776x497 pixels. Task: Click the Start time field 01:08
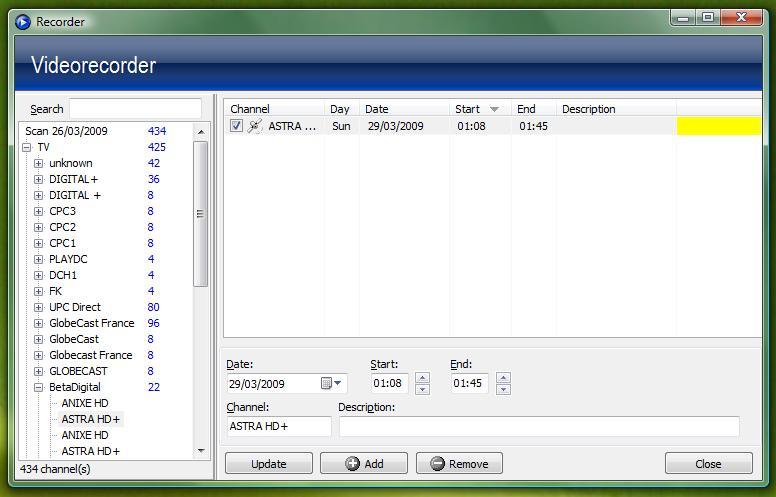click(389, 383)
